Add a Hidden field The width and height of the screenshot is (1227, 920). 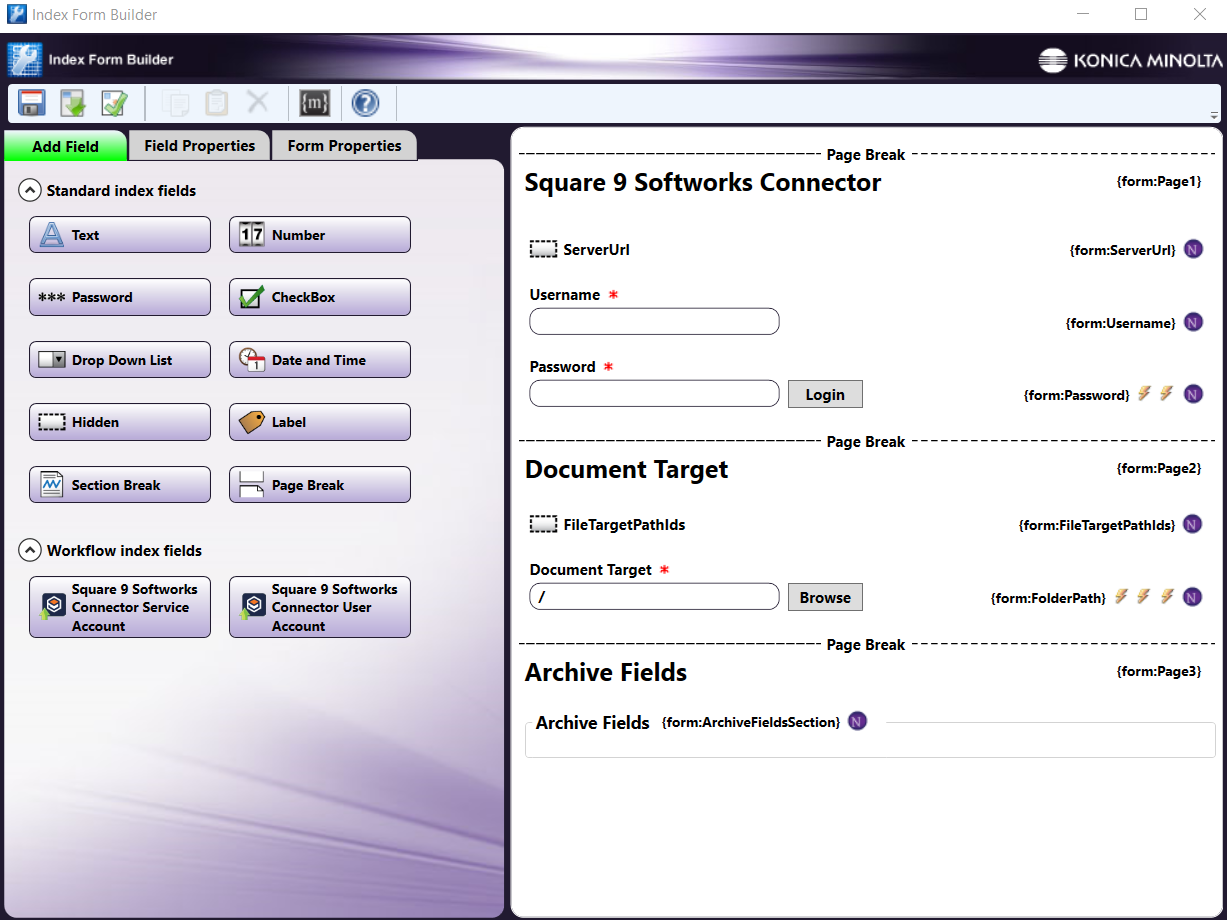(120, 422)
